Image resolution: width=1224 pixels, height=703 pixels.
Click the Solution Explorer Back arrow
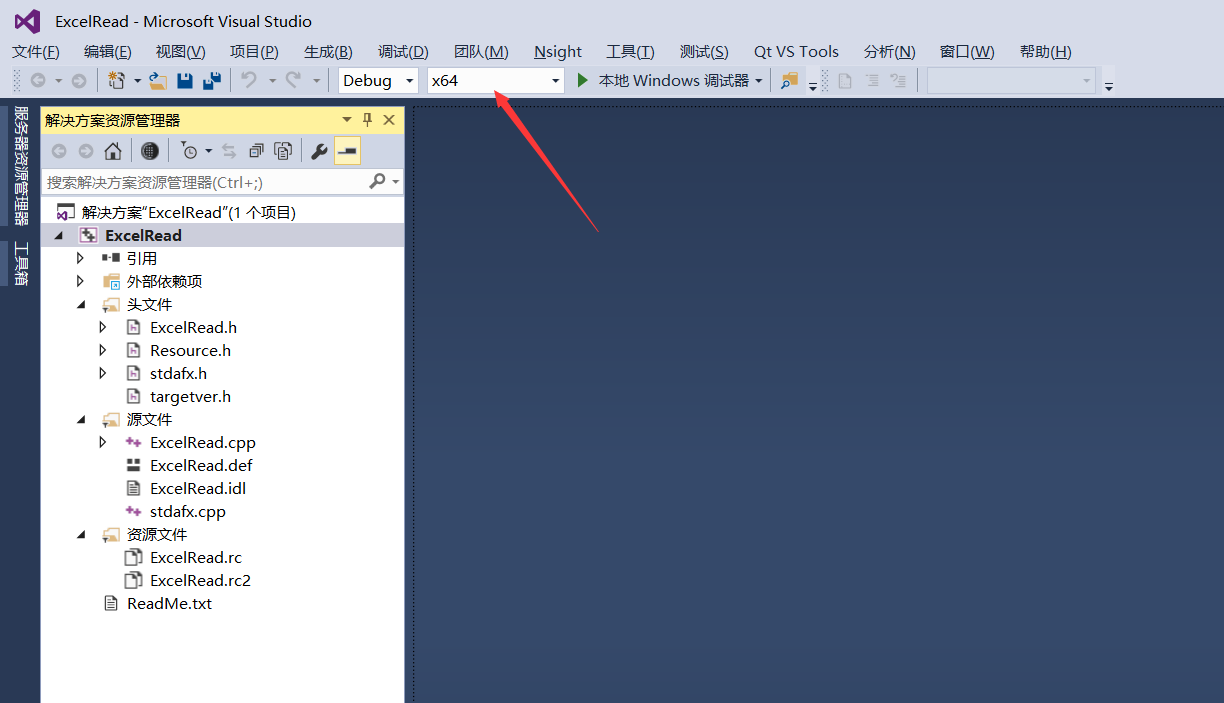pos(59,151)
